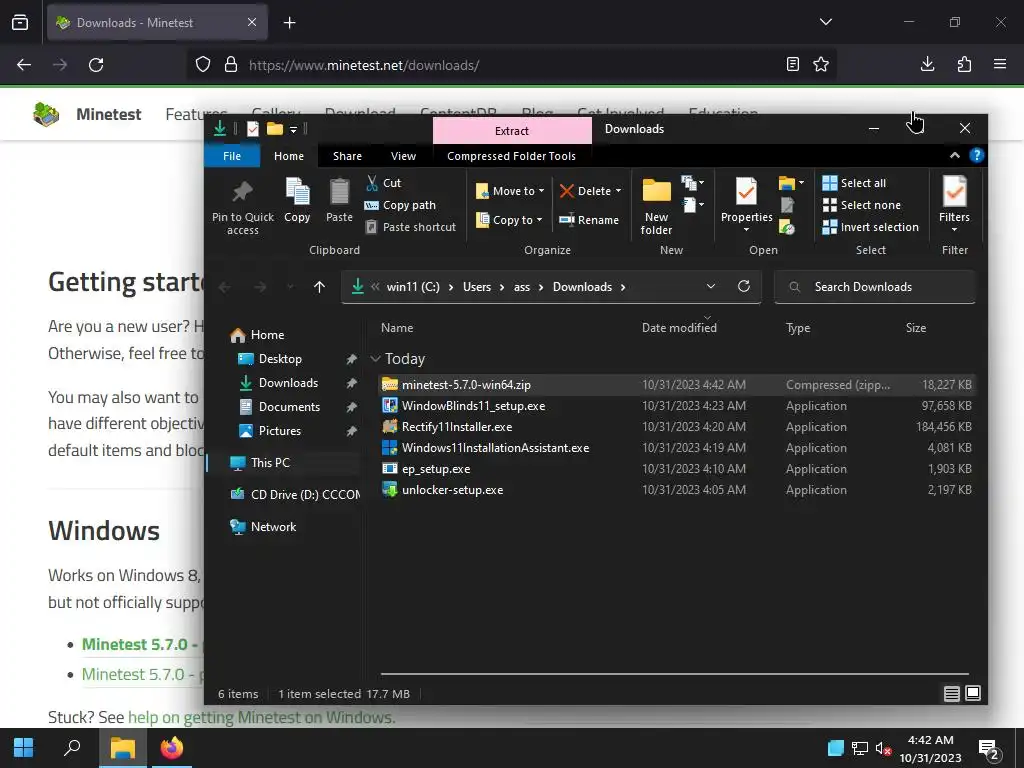Collapse the Explorer ribbon with caret

[x=955, y=155]
